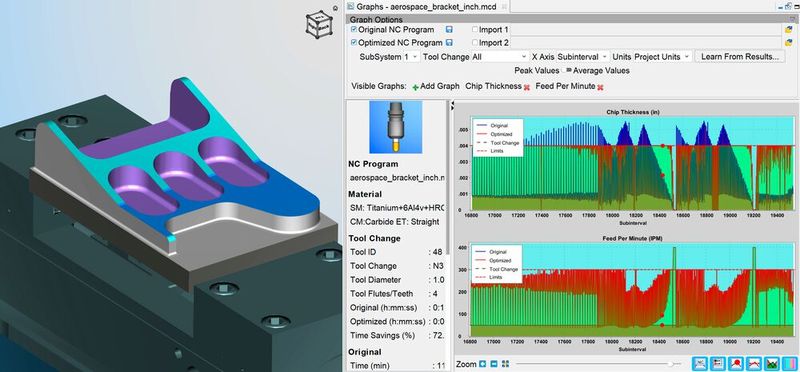Click the second Zoom icon beside Zoom label
The width and height of the screenshot is (800, 372).
(x=493, y=364)
